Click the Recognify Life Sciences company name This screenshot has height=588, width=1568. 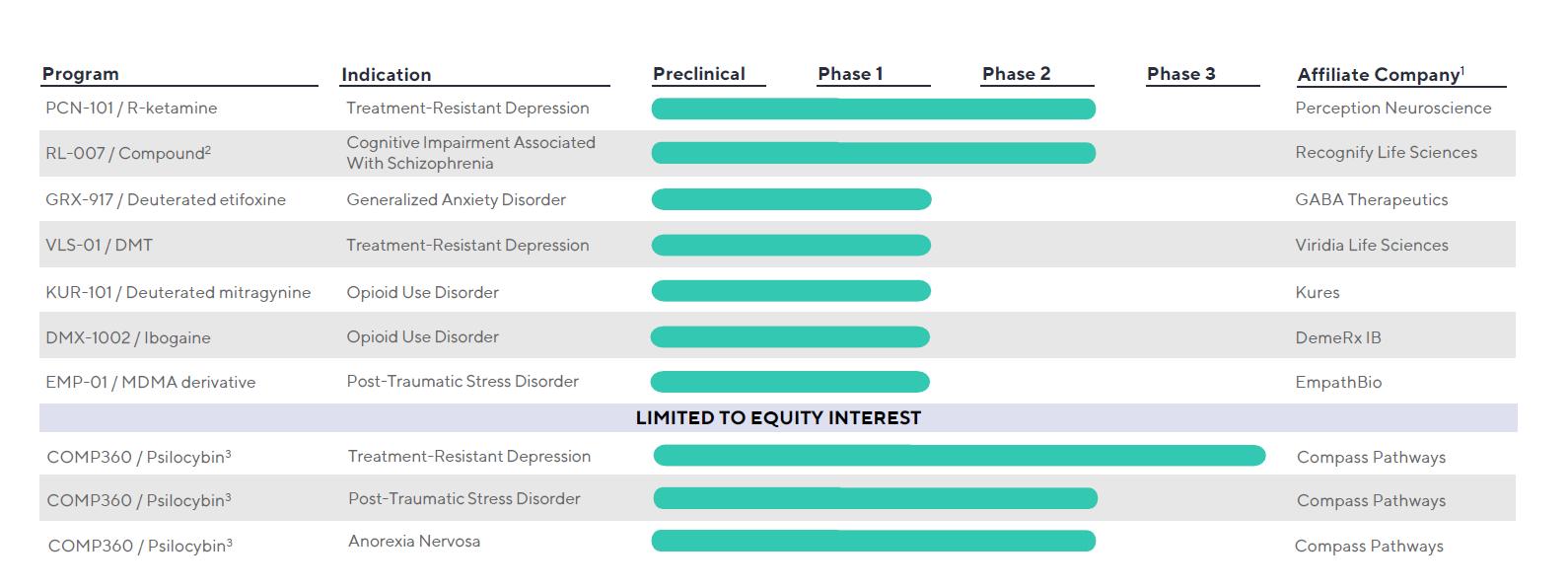coord(1386,153)
